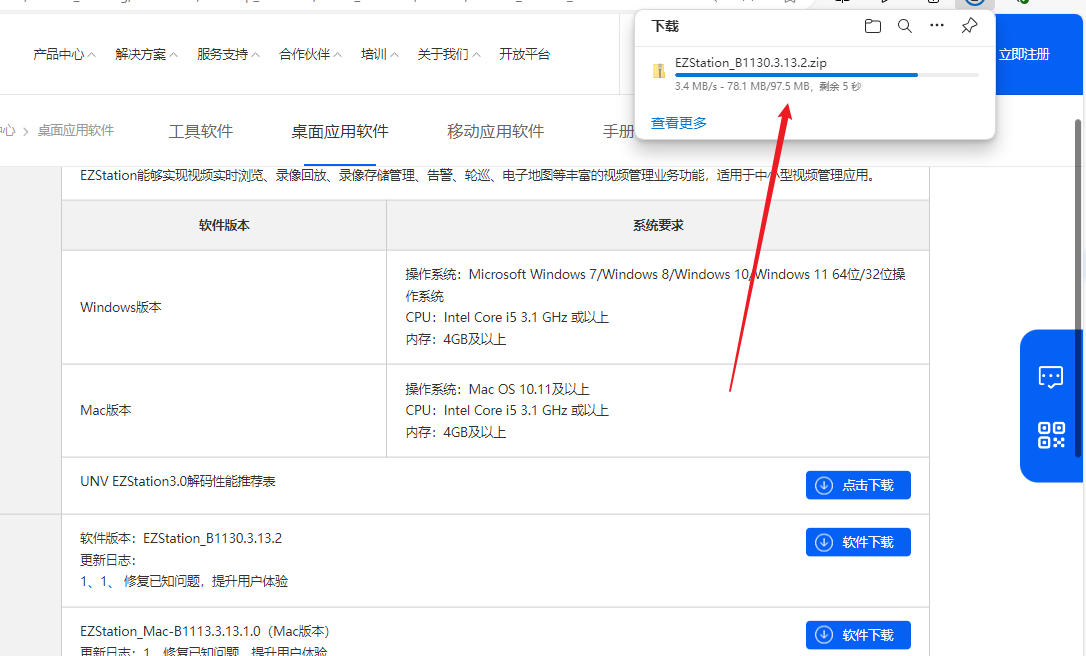Image resolution: width=1086 pixels, height=656 pixels.
Task: Open the feedback chat icon on blue sidebar
Action: tap(1051, 378)
